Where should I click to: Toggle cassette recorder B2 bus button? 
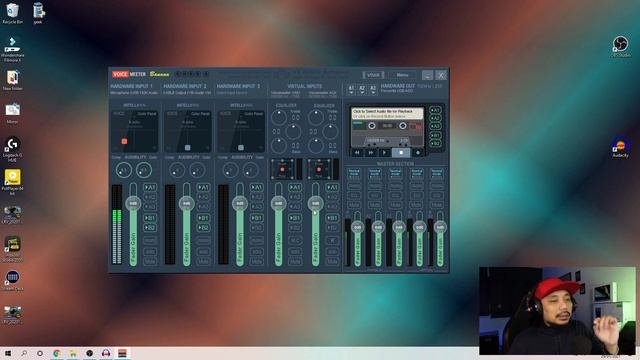click(x=435, y=144)
